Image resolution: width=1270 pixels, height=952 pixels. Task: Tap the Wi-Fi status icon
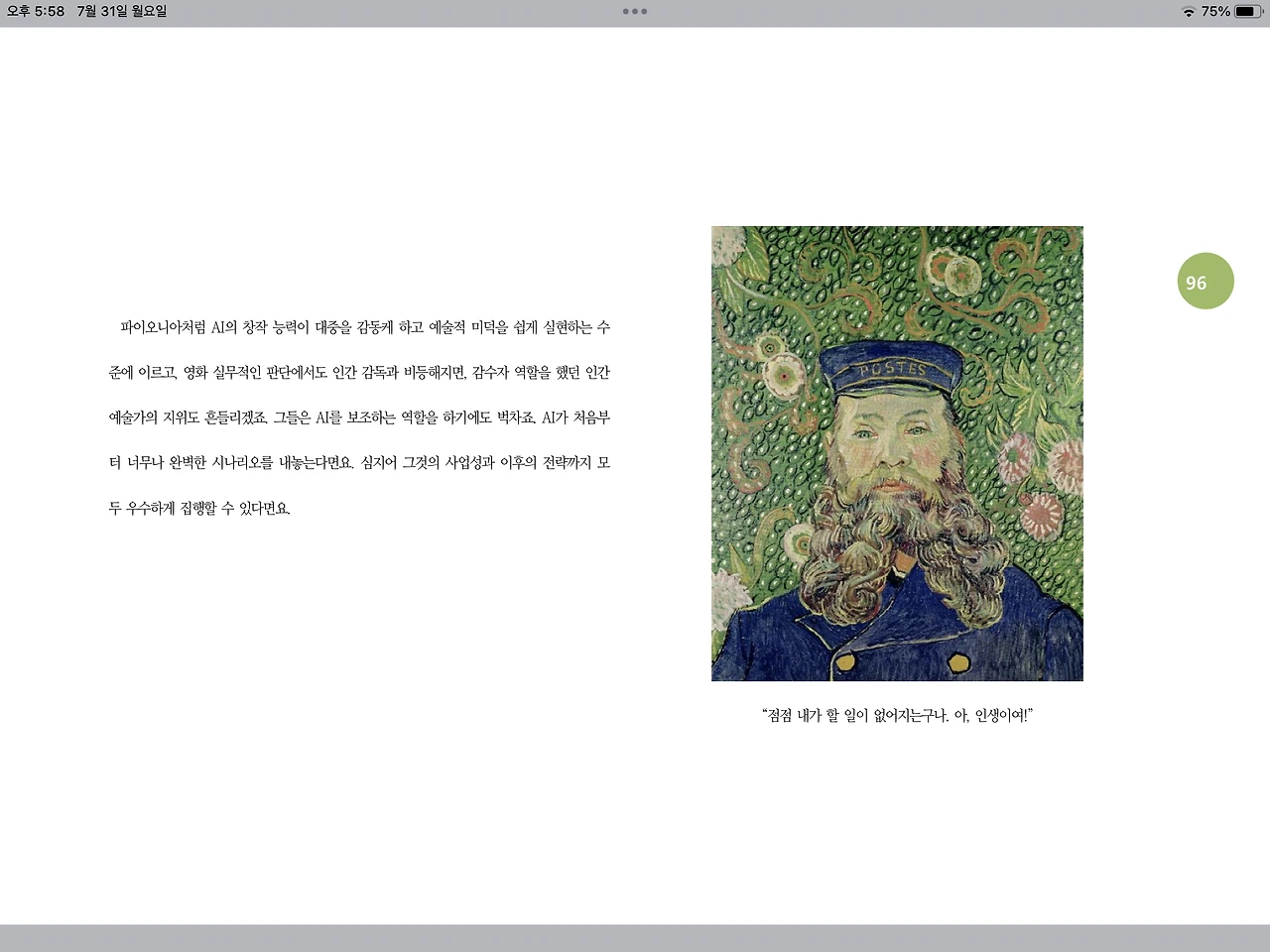coord(1188,12)
